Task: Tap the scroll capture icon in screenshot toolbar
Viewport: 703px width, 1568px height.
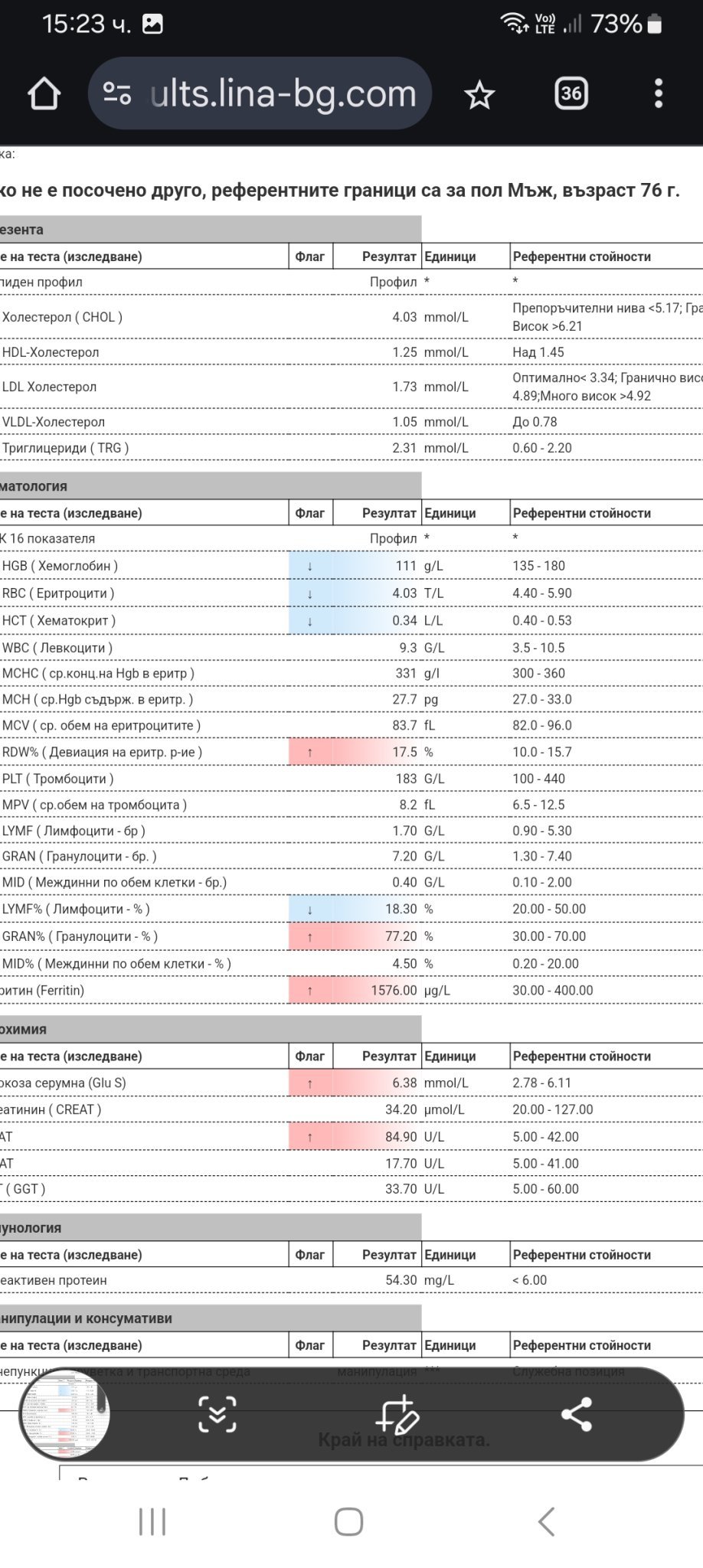Action: coord(217,1414)
